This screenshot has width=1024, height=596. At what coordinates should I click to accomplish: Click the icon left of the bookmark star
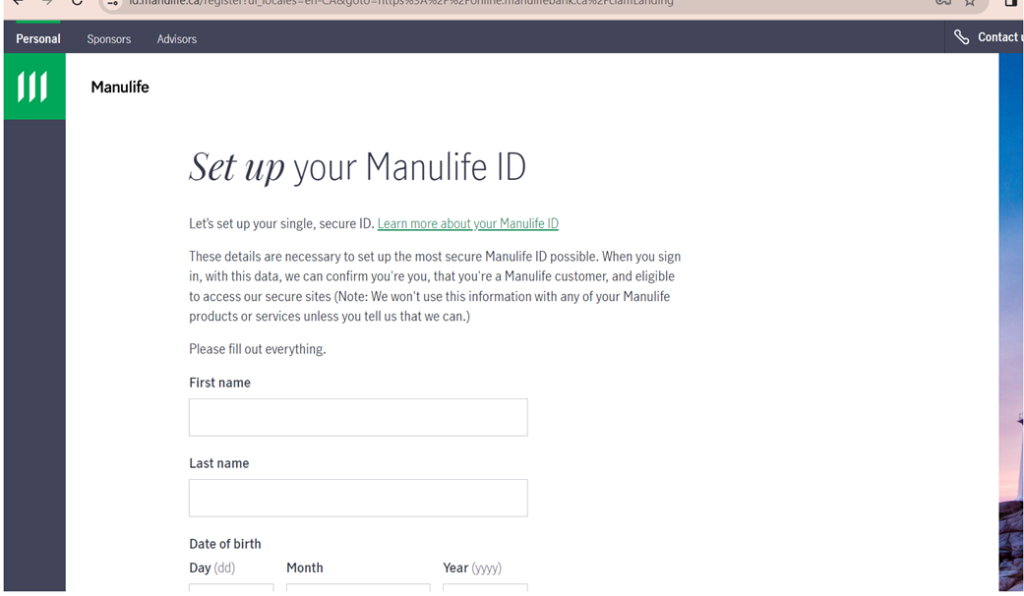pyautogui.click(x=942, y=3)
